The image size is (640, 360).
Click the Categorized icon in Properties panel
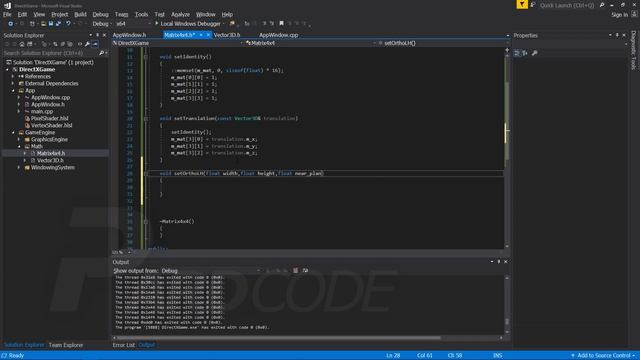(x=517, y=53)
